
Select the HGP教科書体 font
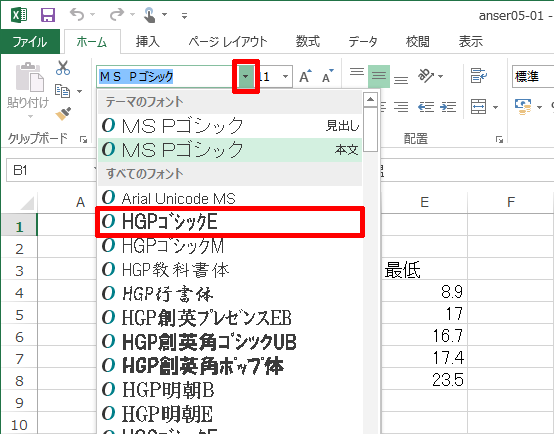230,270
